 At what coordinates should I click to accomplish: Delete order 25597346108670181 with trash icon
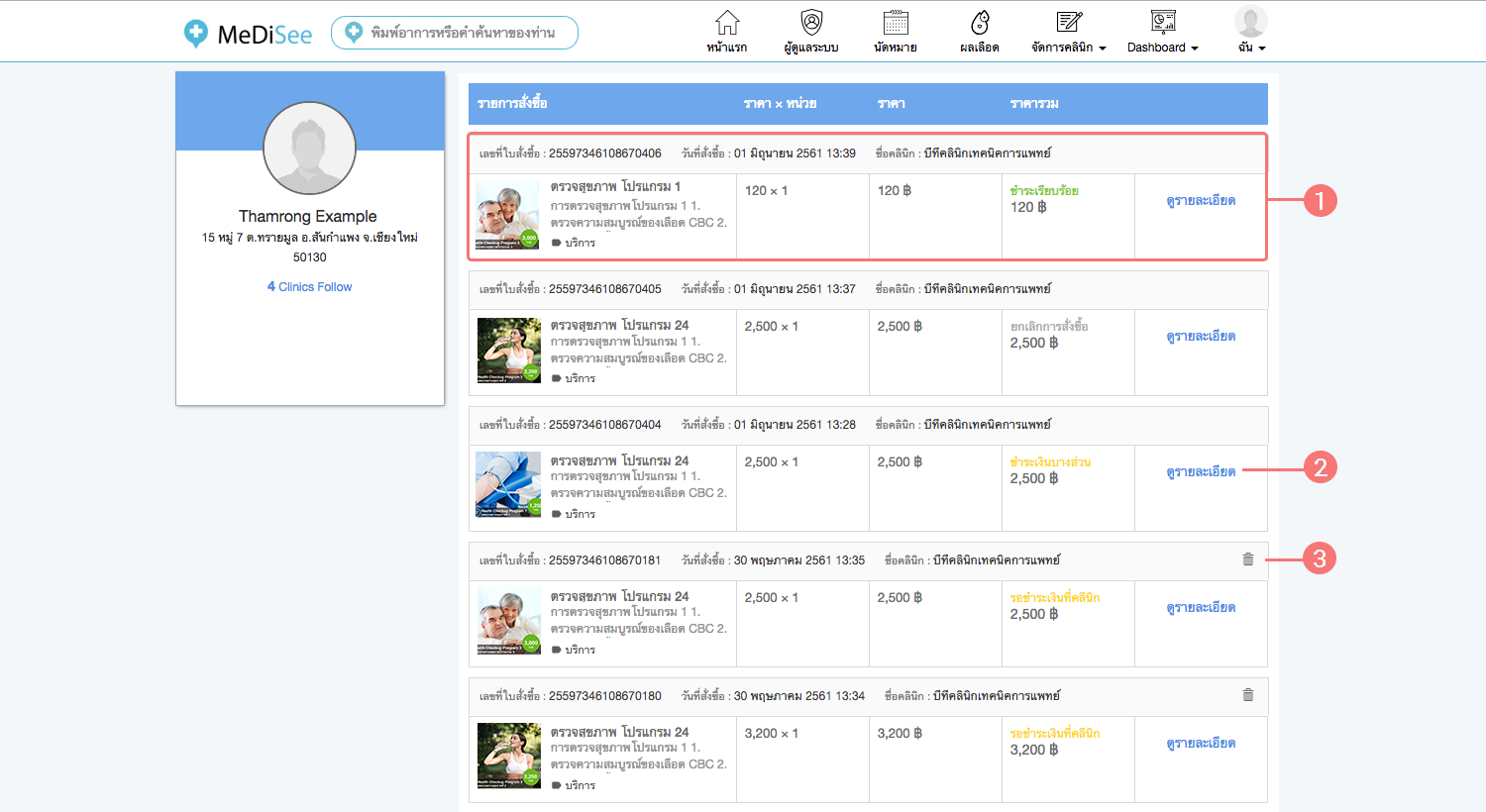click(1248, 559)
